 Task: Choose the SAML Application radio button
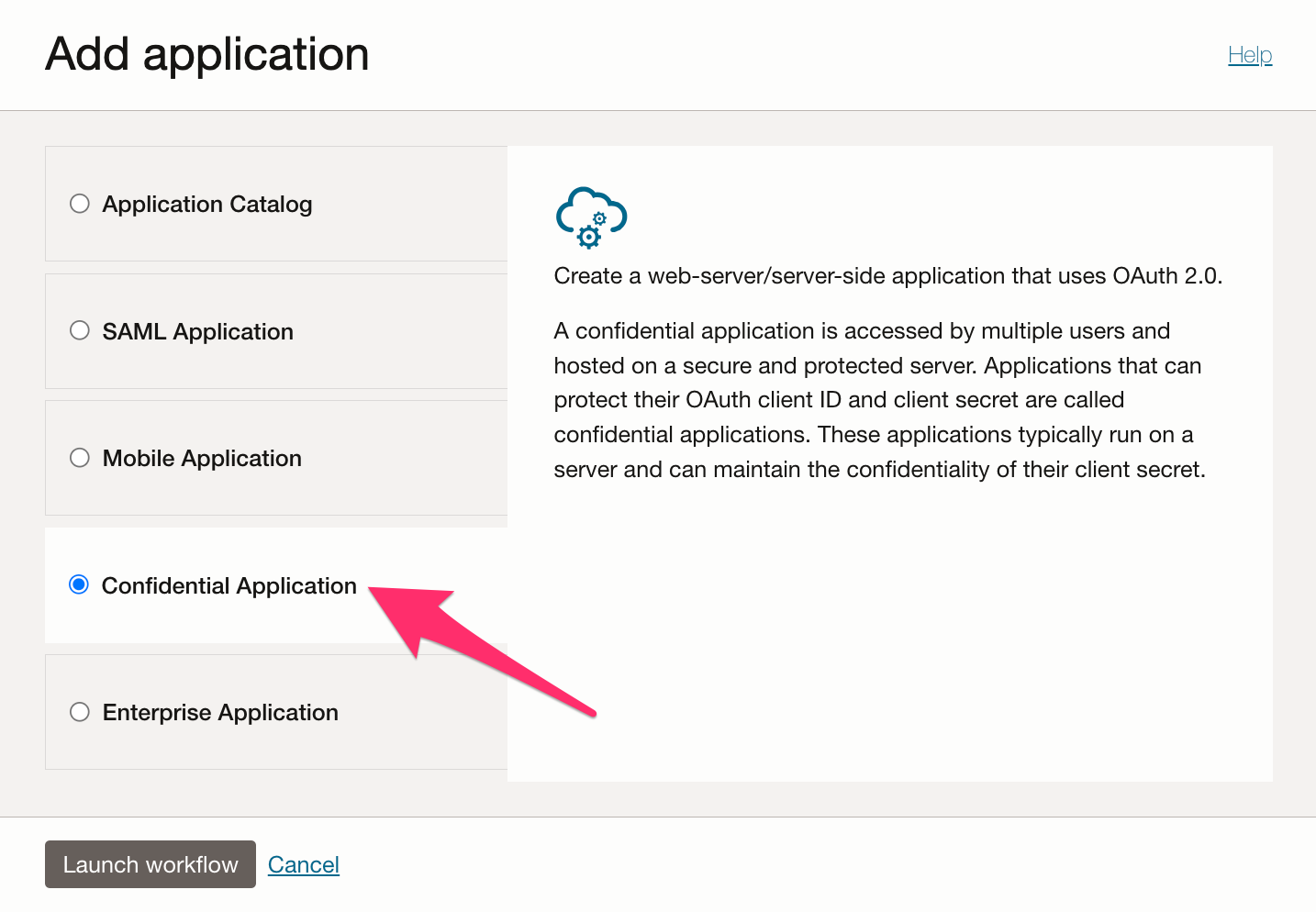click(80, 330)
